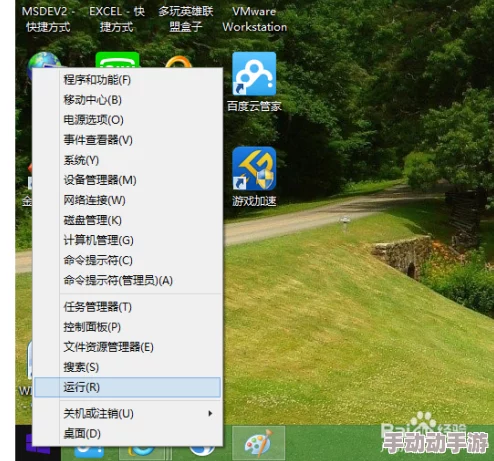Select 系统(Y) menu entry

(127, 160)
